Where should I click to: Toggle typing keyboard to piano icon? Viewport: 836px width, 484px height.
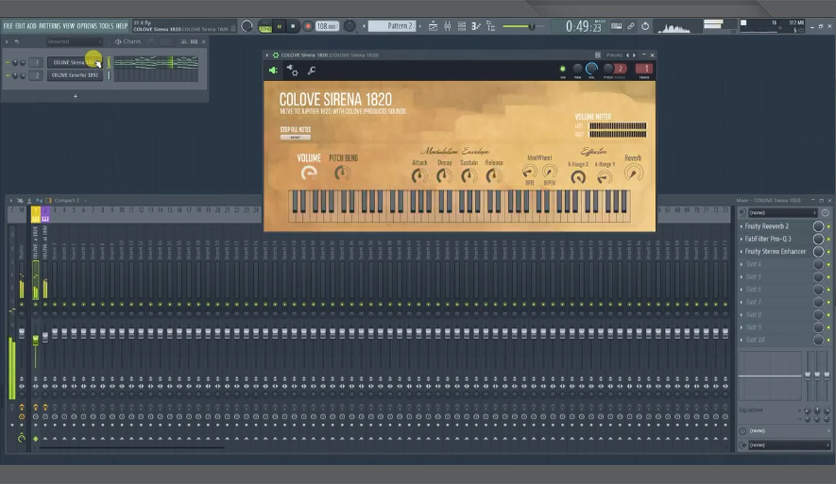click(x=616, y=26)
